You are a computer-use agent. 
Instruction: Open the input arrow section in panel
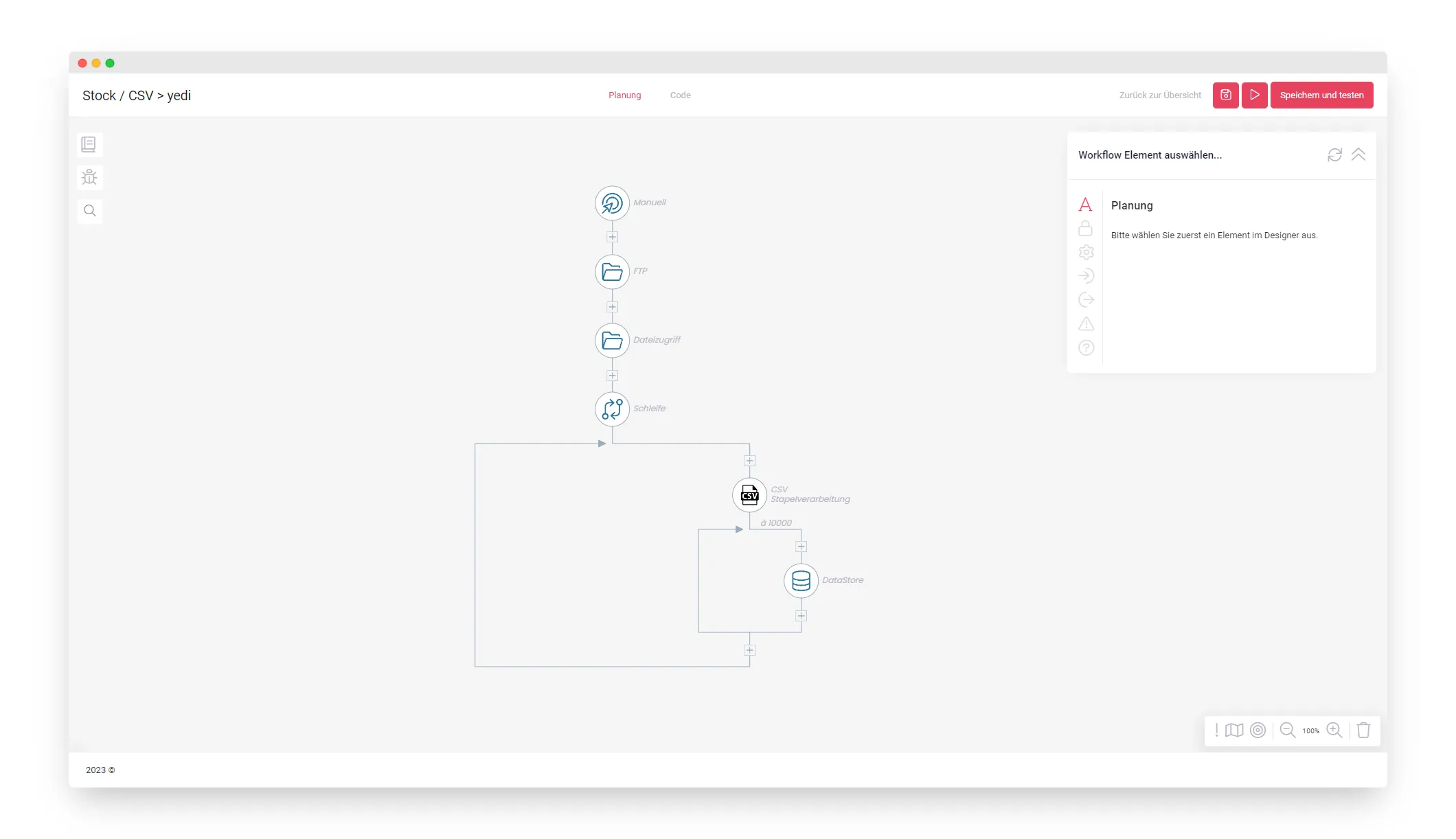tap(1086, 276)
